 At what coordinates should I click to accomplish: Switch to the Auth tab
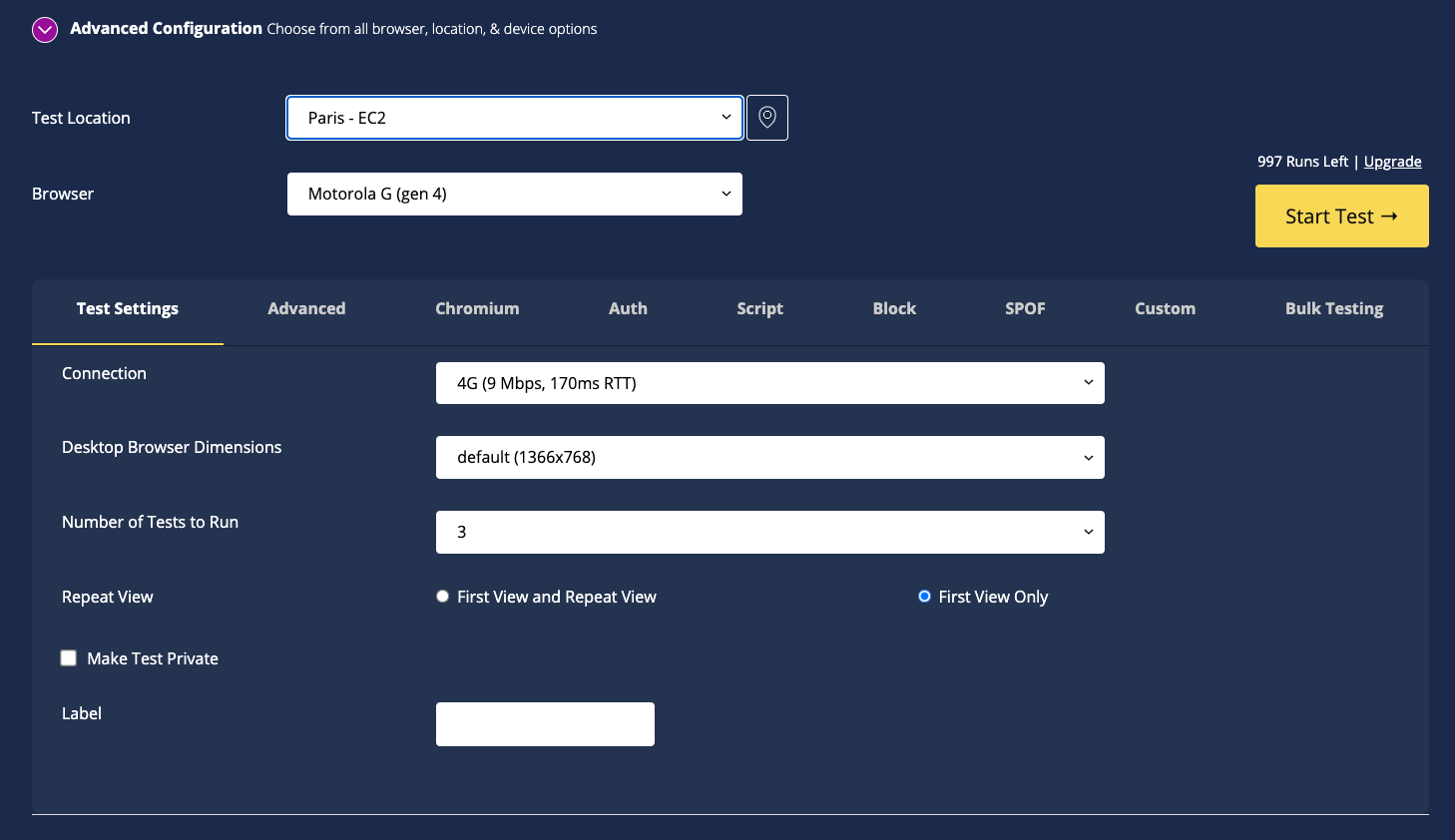click(628, 309)
